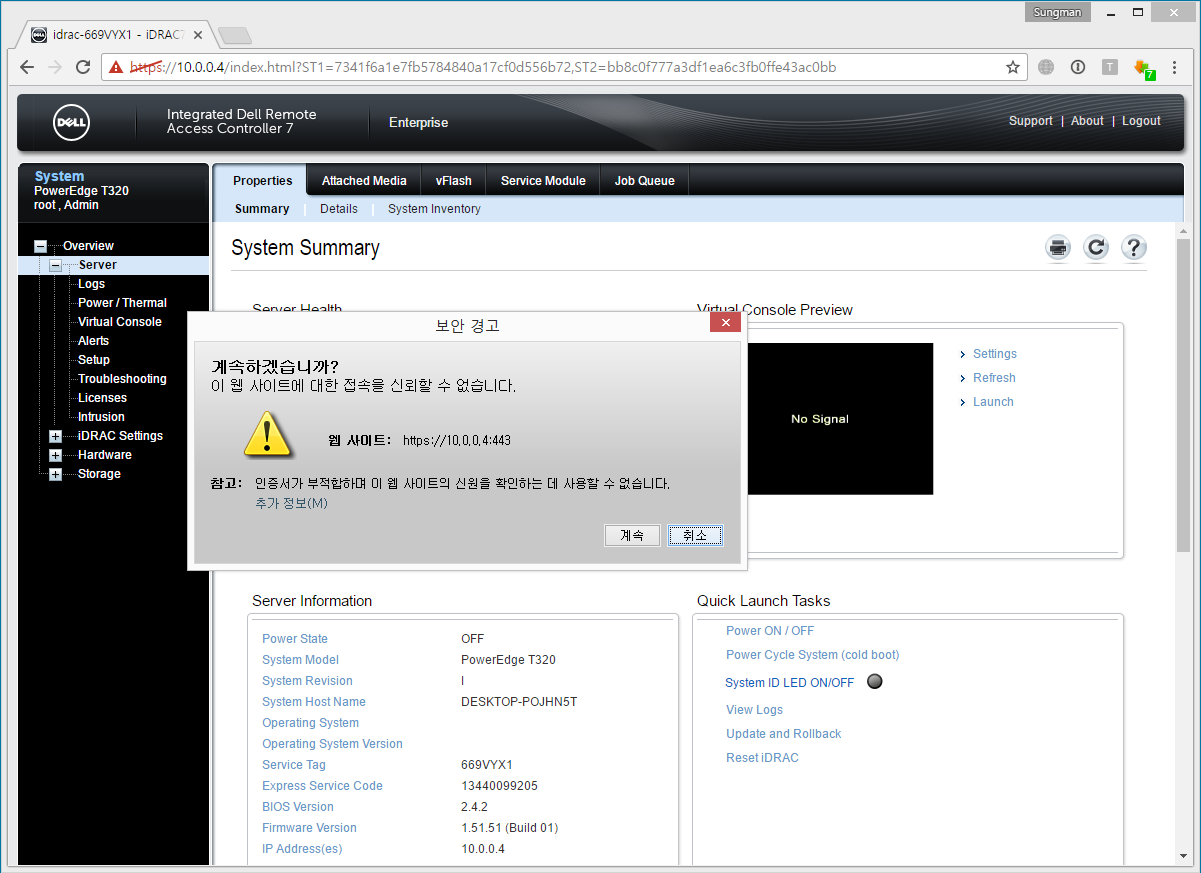Click Reset iDRAC link

[762, 758]
